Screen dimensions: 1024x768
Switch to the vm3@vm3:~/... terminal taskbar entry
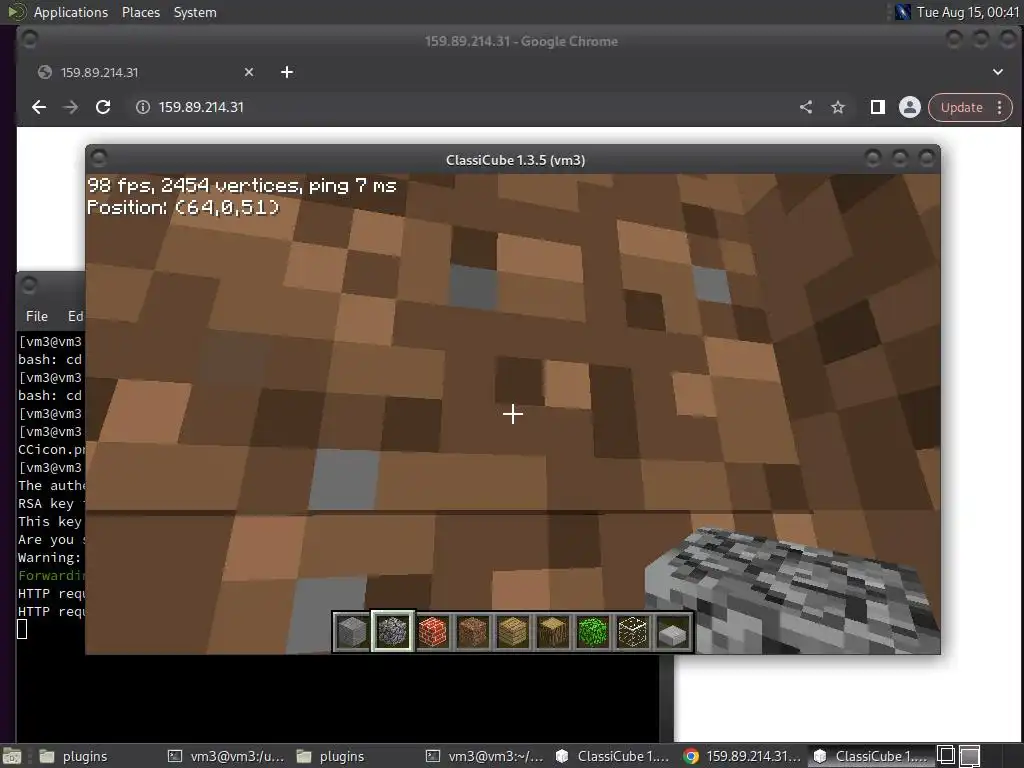[x=484, y=756]
